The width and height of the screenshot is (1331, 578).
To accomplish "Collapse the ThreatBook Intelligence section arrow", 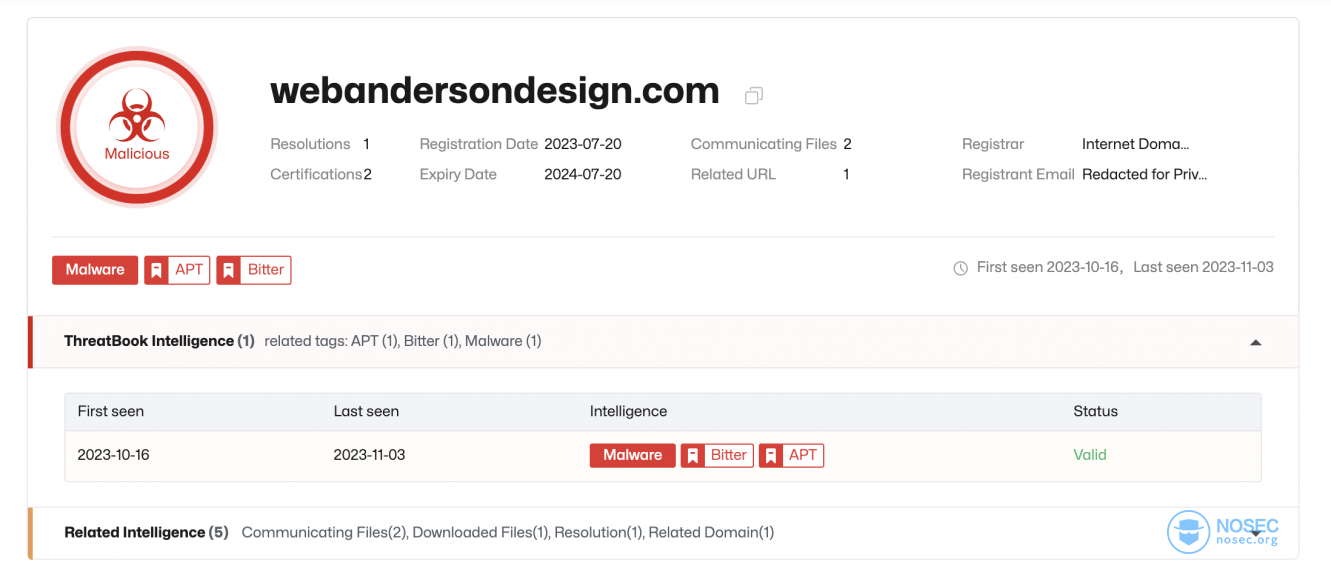I will (x=1255, y=342).
